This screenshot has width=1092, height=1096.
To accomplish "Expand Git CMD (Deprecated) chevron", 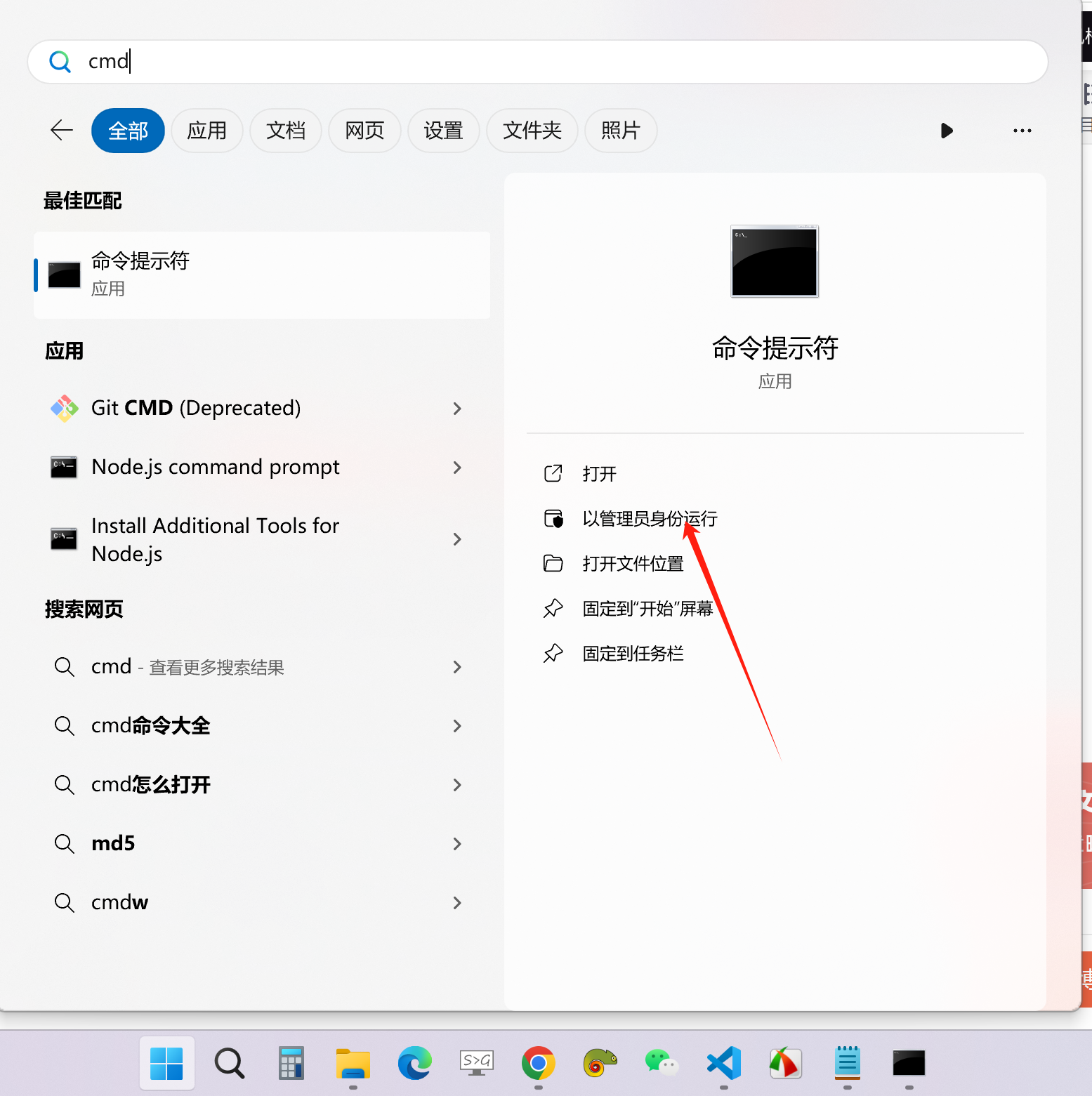I will click(457, 408).
